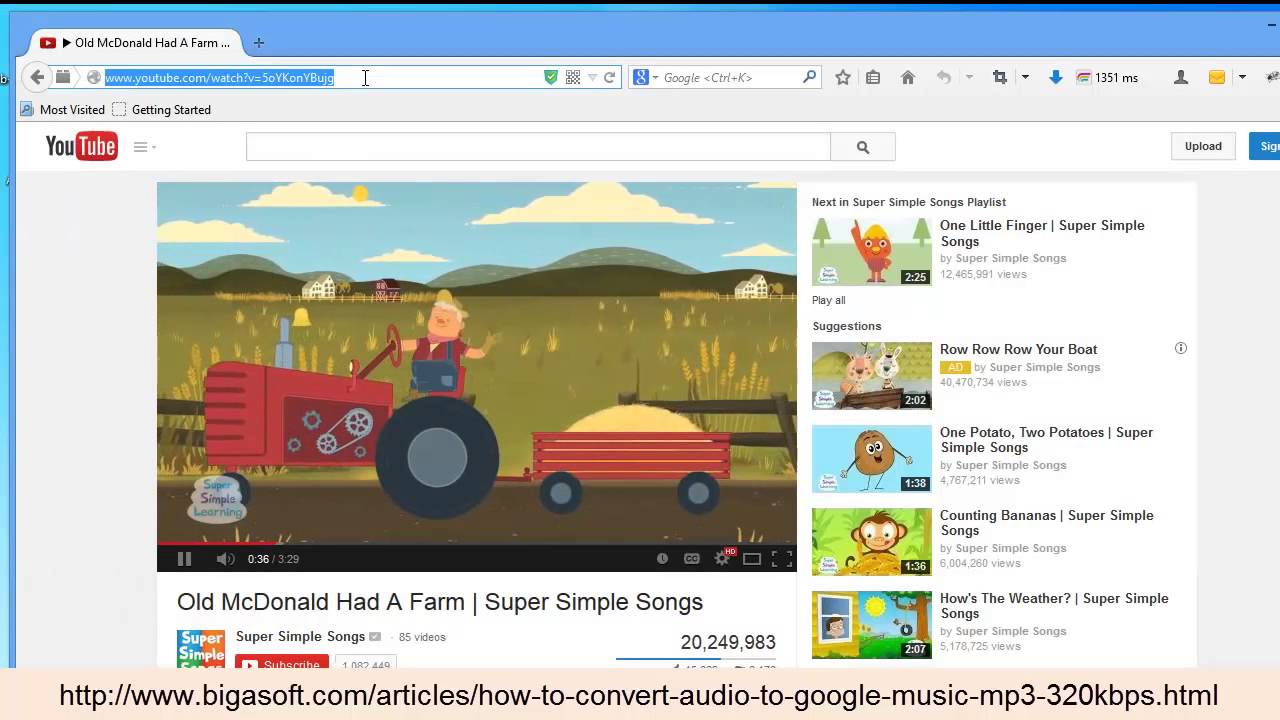Open a new browser tab with plus
Viewport: 1280px width, 720px height.
(x=259, y=43)
